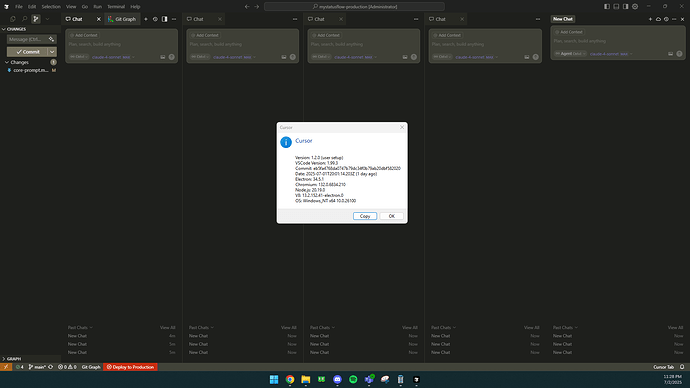
Task: Expand Past Chats dropdown in first pane
Action: point(80,327)
